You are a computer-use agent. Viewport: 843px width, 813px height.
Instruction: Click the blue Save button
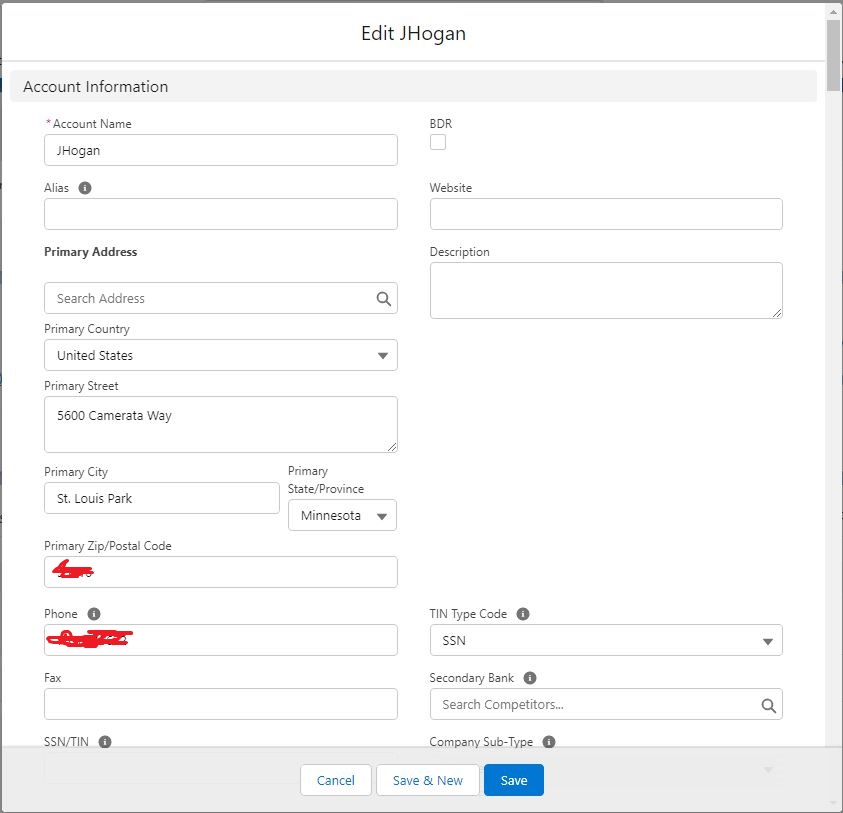point(513,780)
